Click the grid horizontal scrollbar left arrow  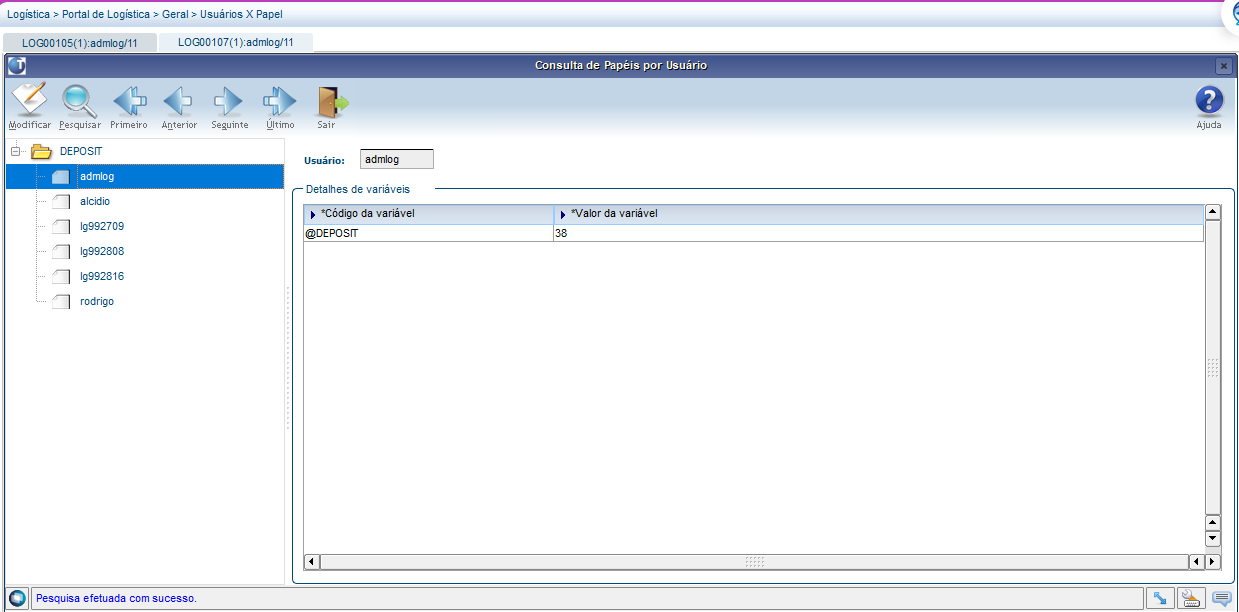312,561
